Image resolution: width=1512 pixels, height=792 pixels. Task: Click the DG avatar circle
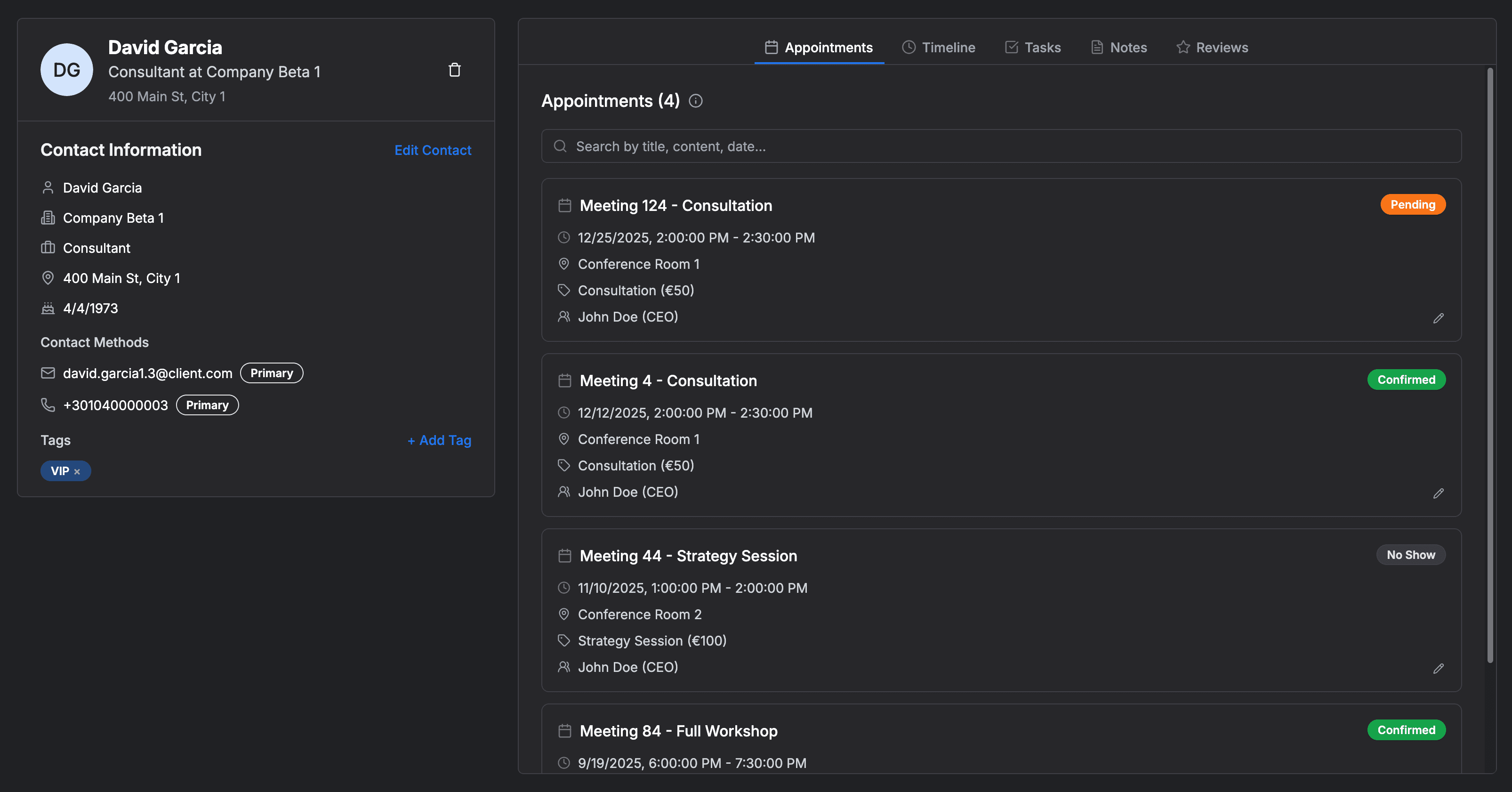[66, 69]
